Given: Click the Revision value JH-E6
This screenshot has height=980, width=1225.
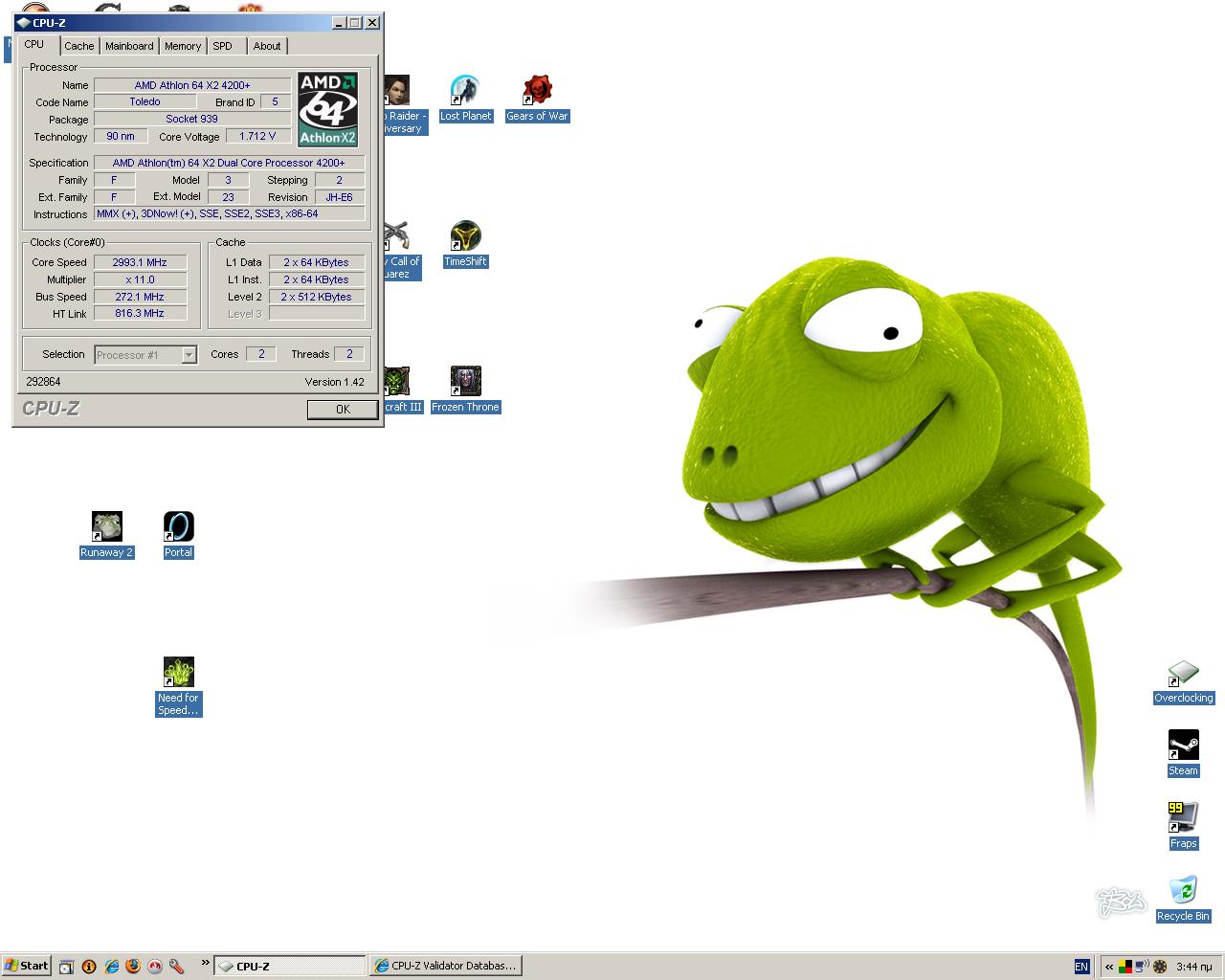Looking at the screenshot, I should click(339, 197).
